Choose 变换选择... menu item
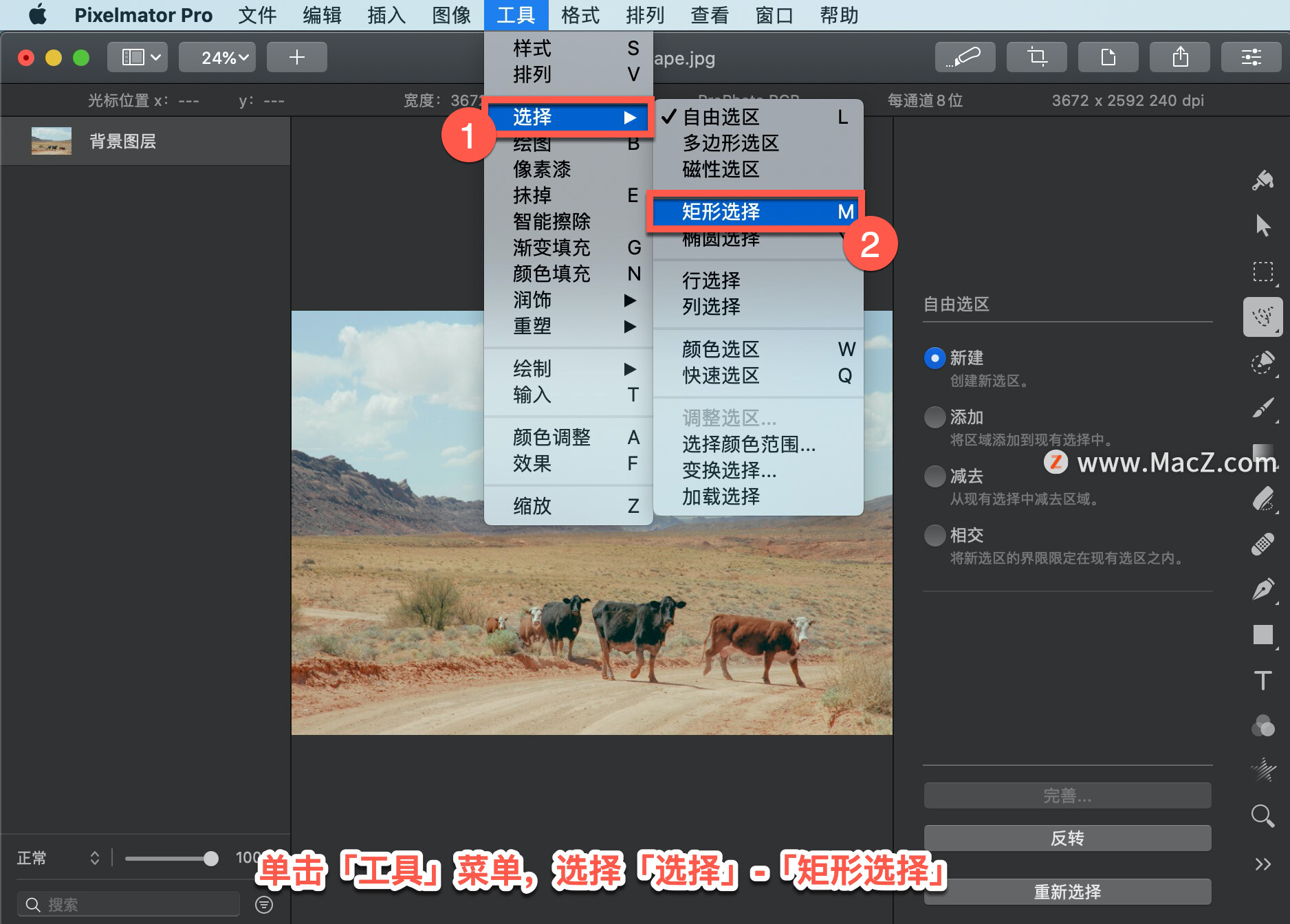 (x=758, y=470)
